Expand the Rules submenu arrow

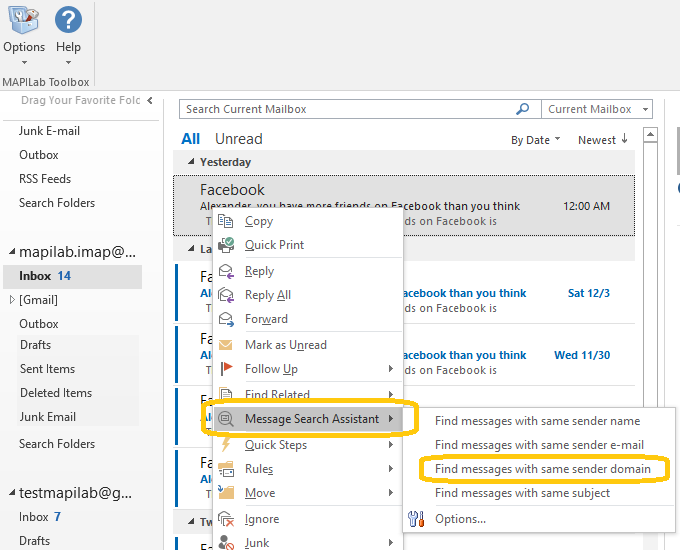point(391,469)
